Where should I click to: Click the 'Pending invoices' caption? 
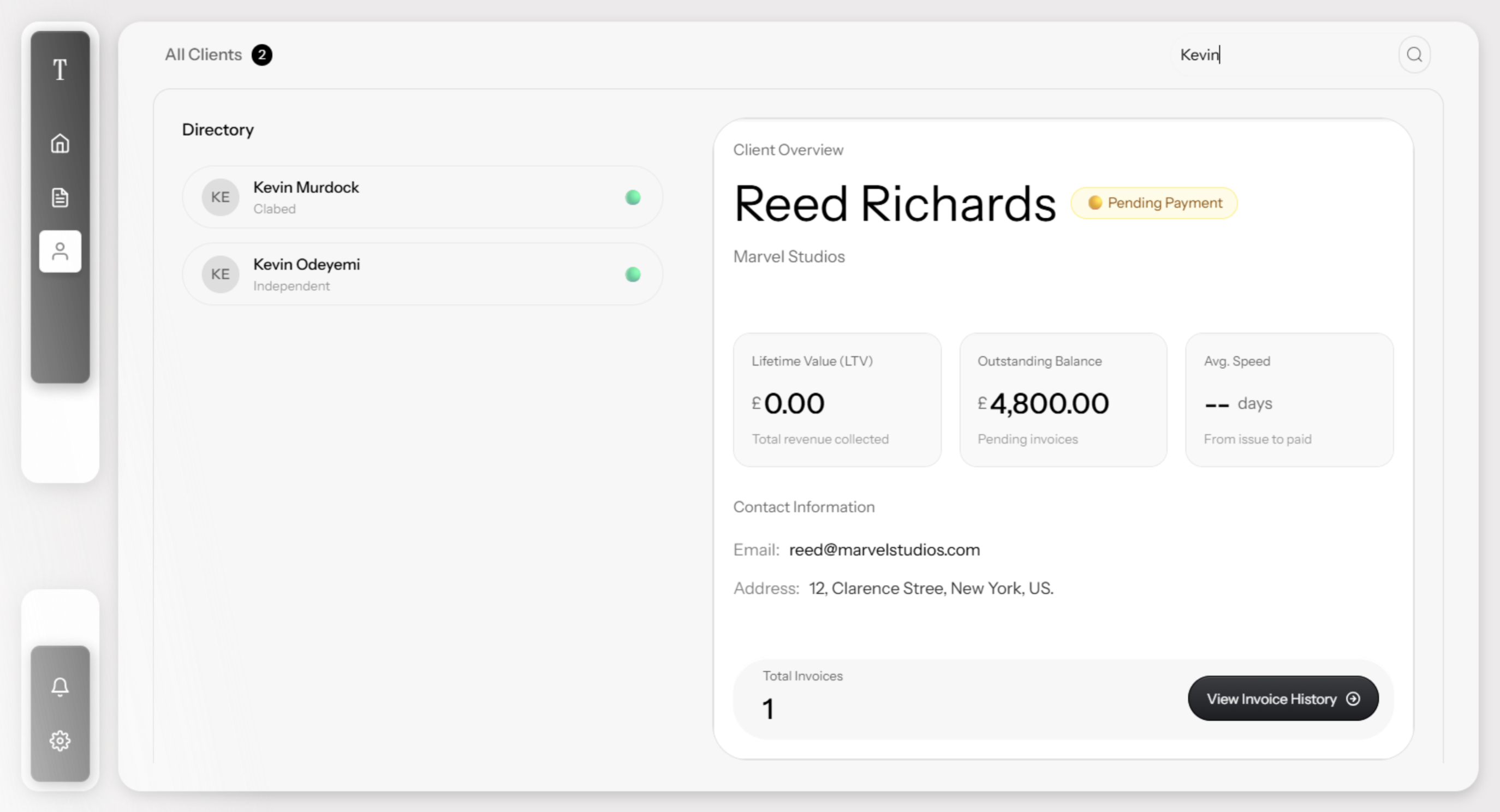pos(1028,439)
